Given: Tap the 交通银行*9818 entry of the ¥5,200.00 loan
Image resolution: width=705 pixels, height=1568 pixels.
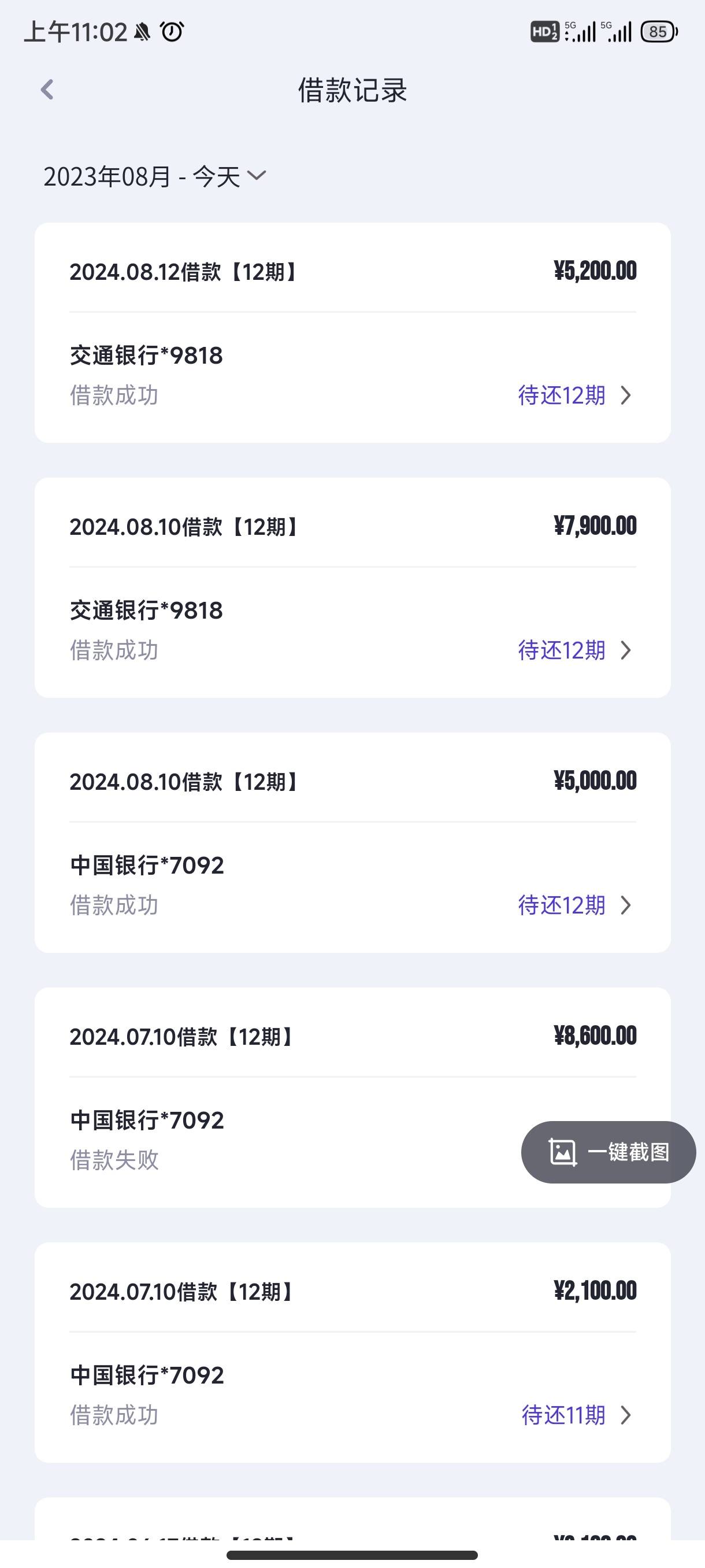Looking at the screenshot, I should click(146, 356).
